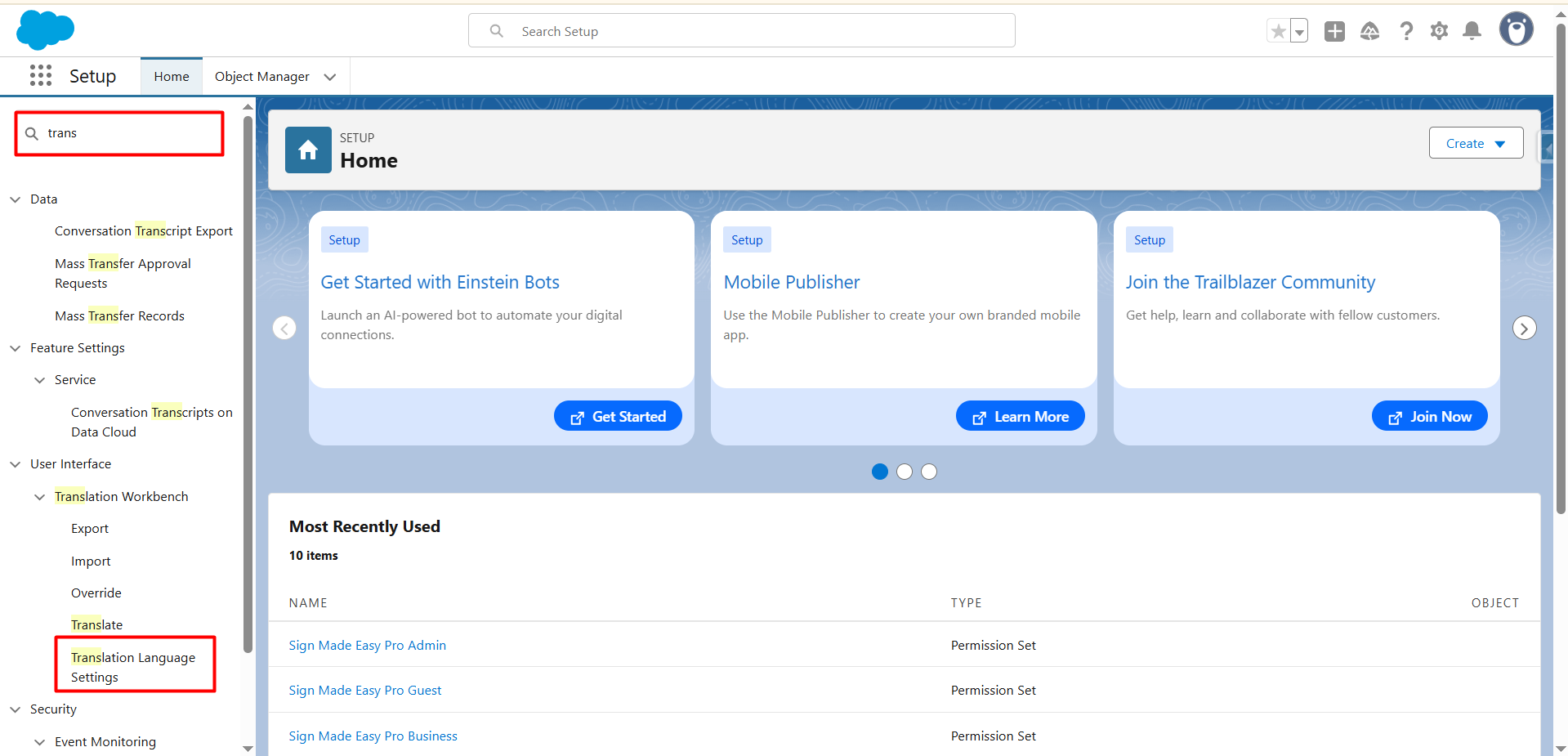Open Sign Made Easy Pro Admin permission set
Screen dimensions: 1568x756
click(368, 646)
